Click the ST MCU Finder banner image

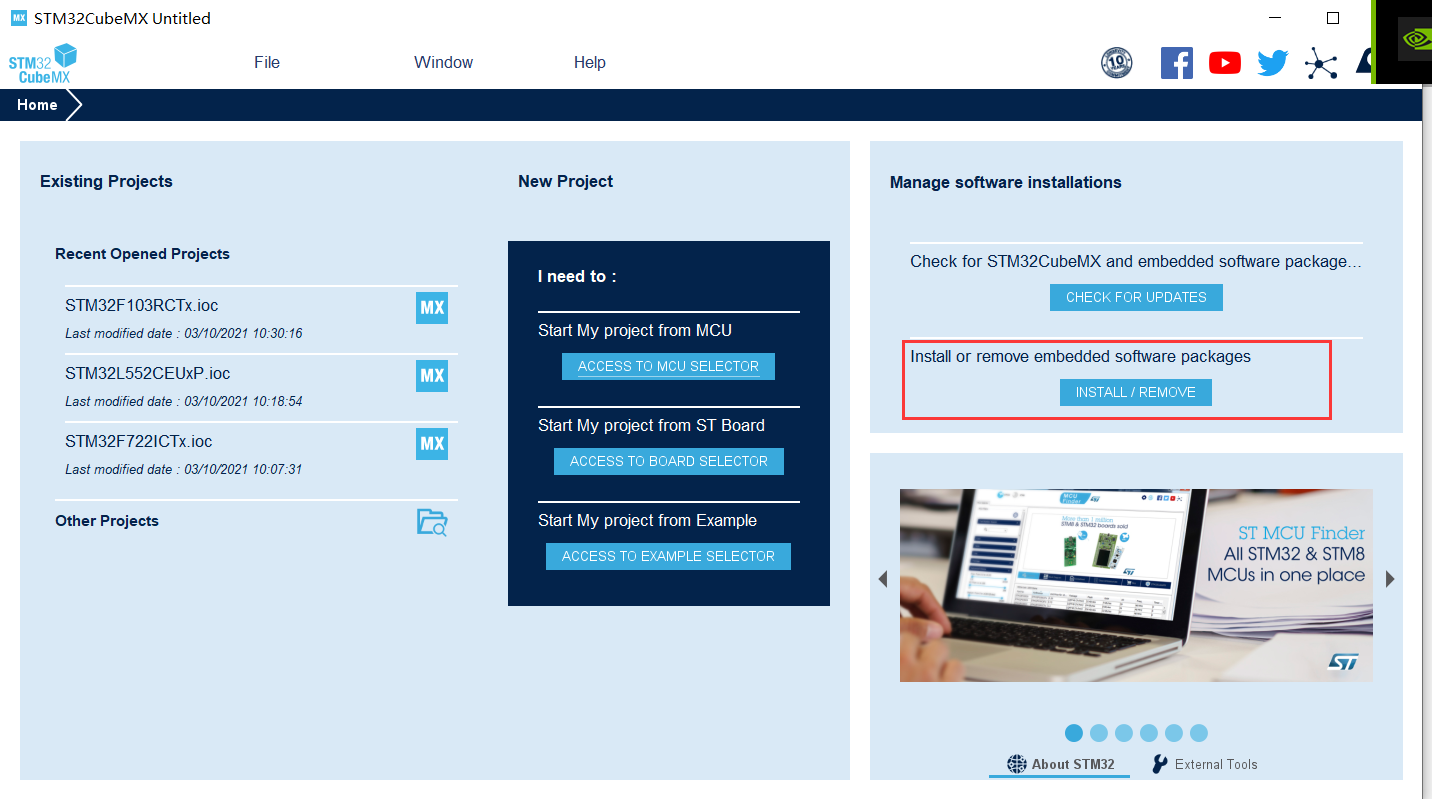pos(1136,585)
